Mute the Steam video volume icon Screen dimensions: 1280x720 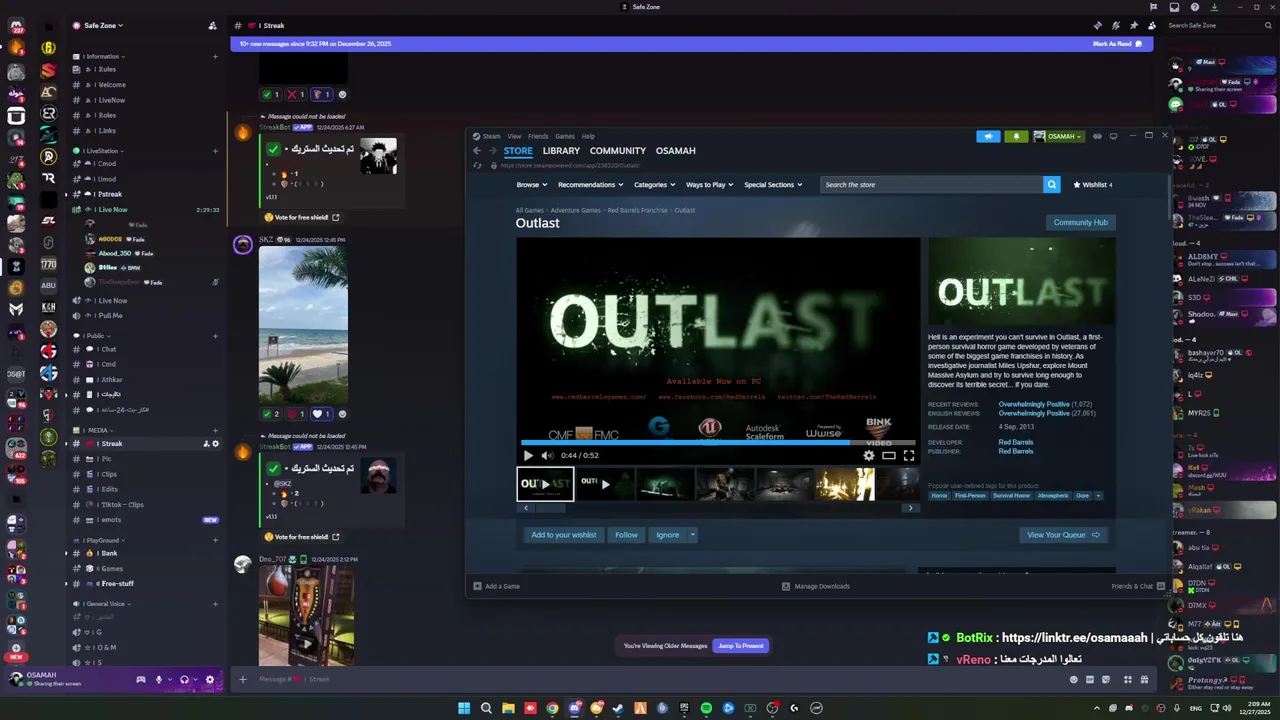coord(546,455)
